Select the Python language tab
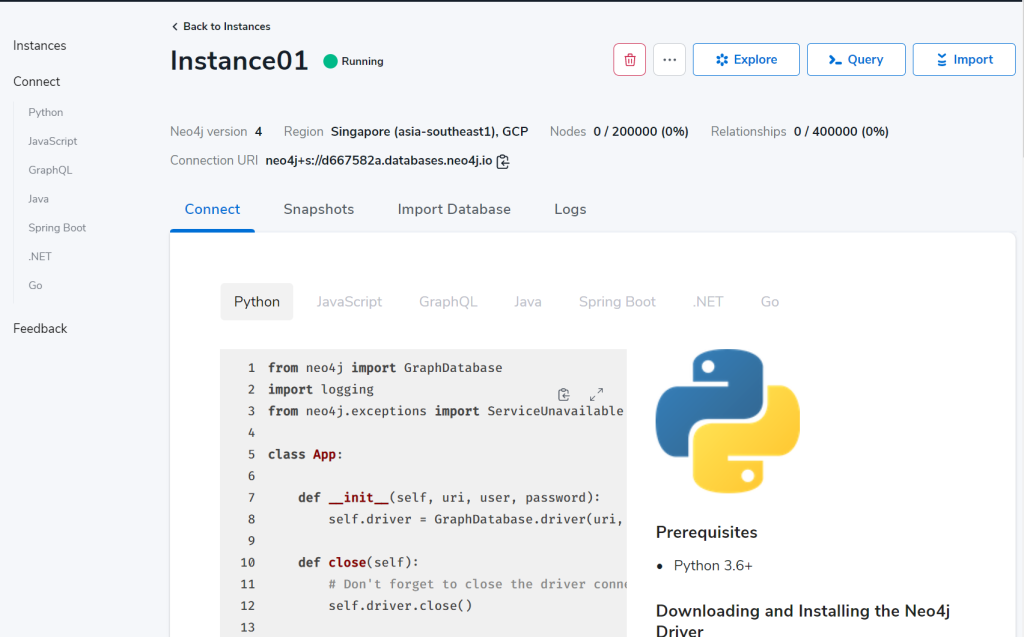Image resolution: width=1024 pixels, height=637 pixels. [x=257, y=302]
